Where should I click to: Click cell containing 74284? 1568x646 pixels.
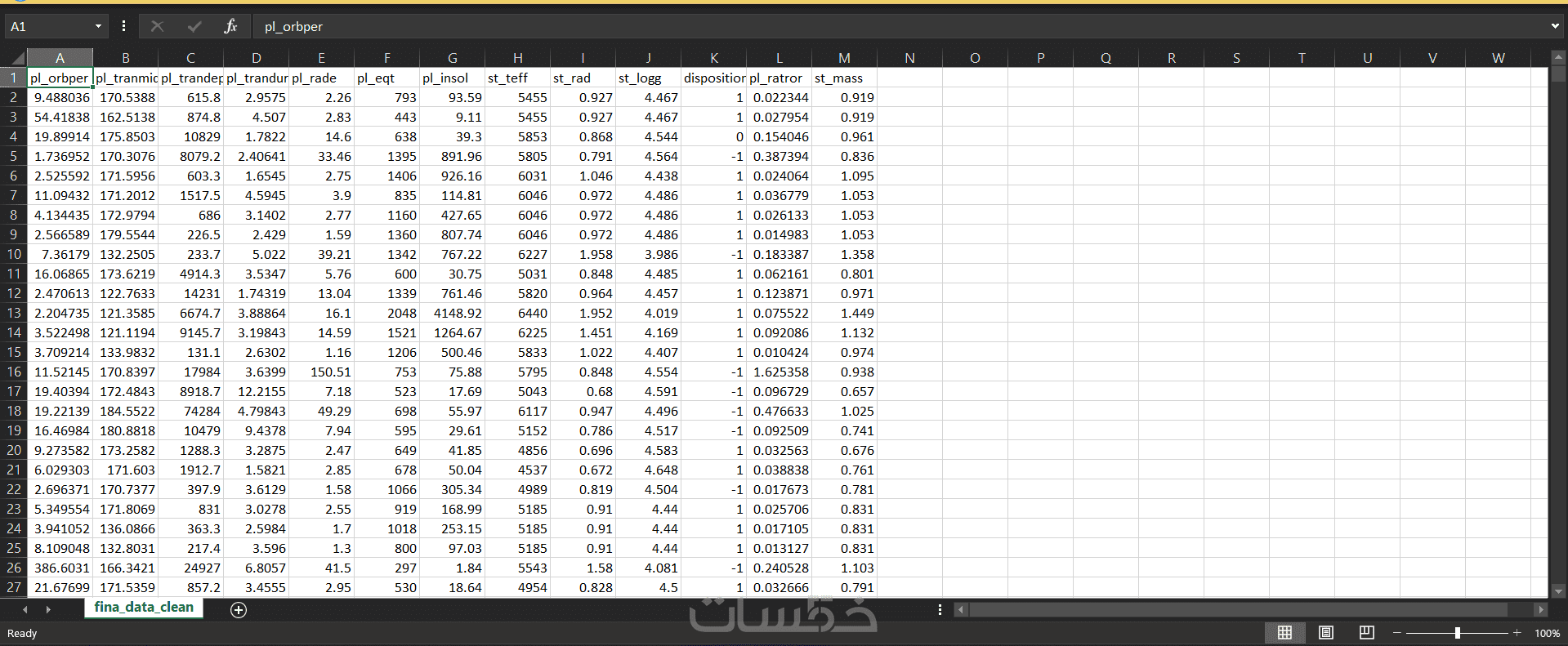190,411
